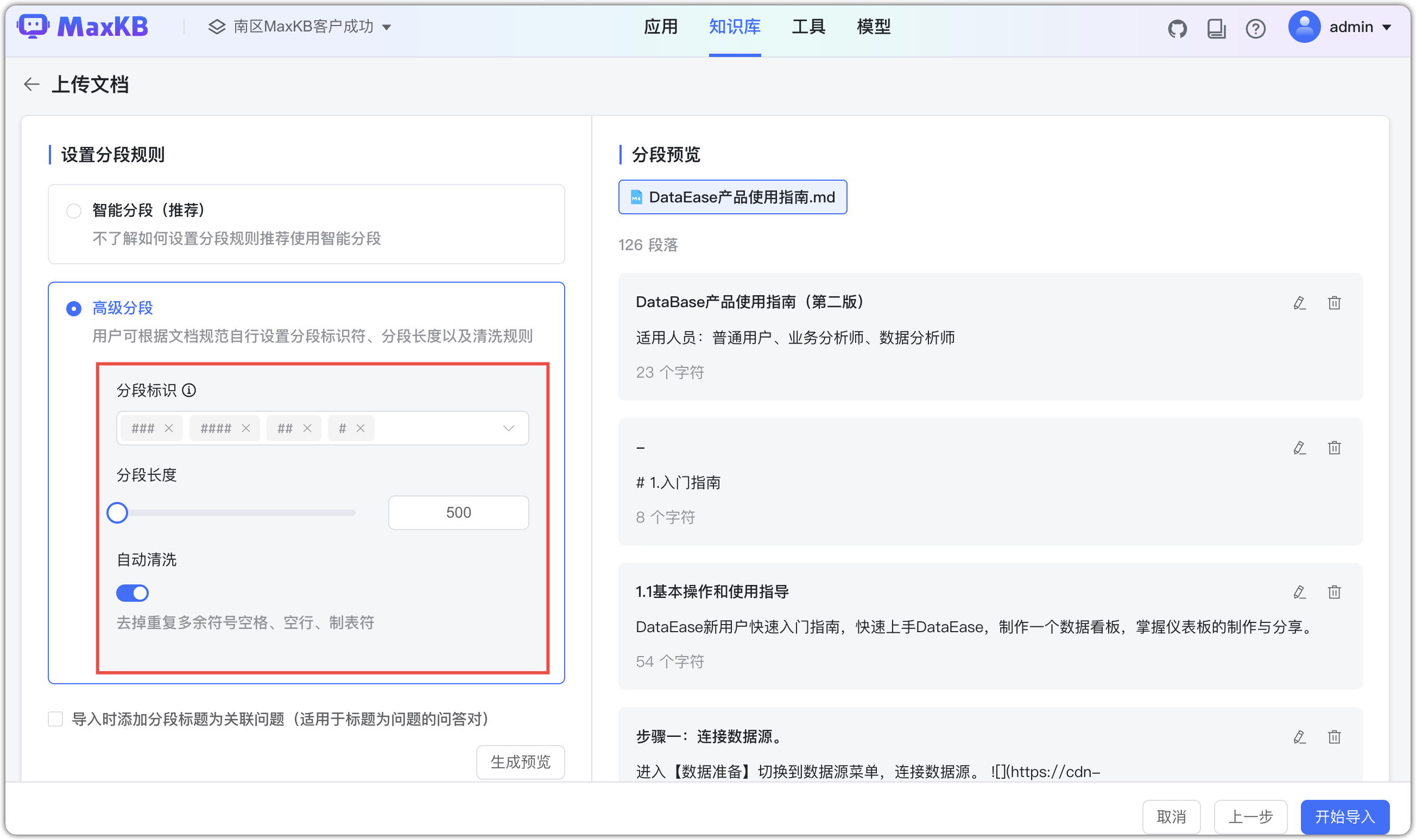
Task: Edit the 1.1基本操作和使用指导 segment
Action: click(x=1299, y=592)
